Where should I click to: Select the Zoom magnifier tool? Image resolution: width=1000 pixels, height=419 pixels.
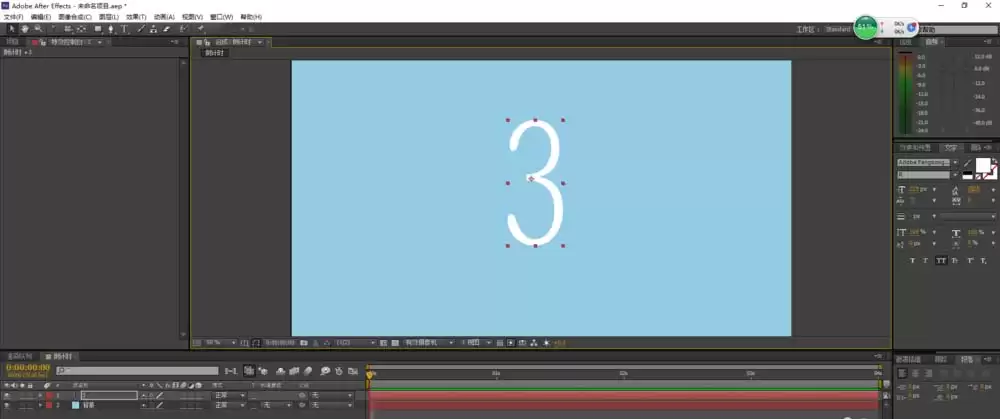pos(38,29)
